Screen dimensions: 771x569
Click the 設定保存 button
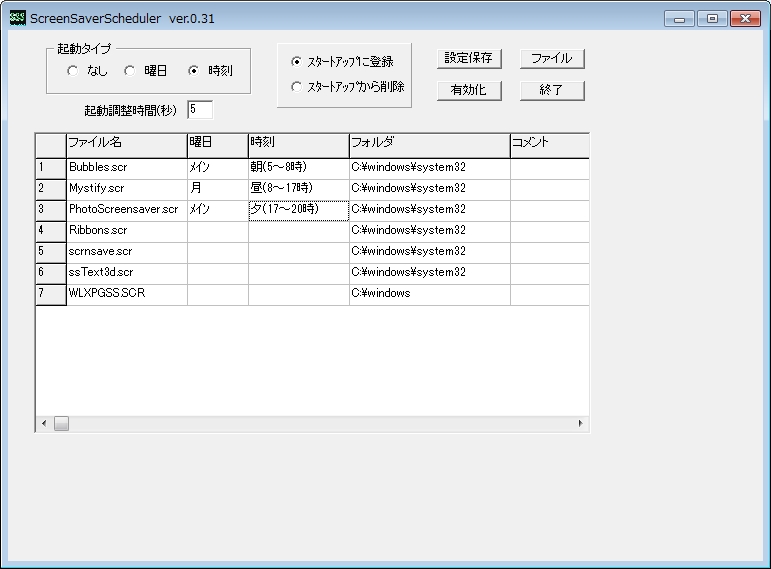click(469, 59)
